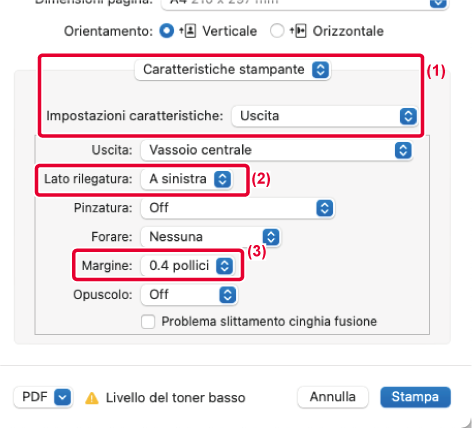Click the Forare Nessuna arrow icon
This screenshot has width=472, height=428.
coord(271,237)
